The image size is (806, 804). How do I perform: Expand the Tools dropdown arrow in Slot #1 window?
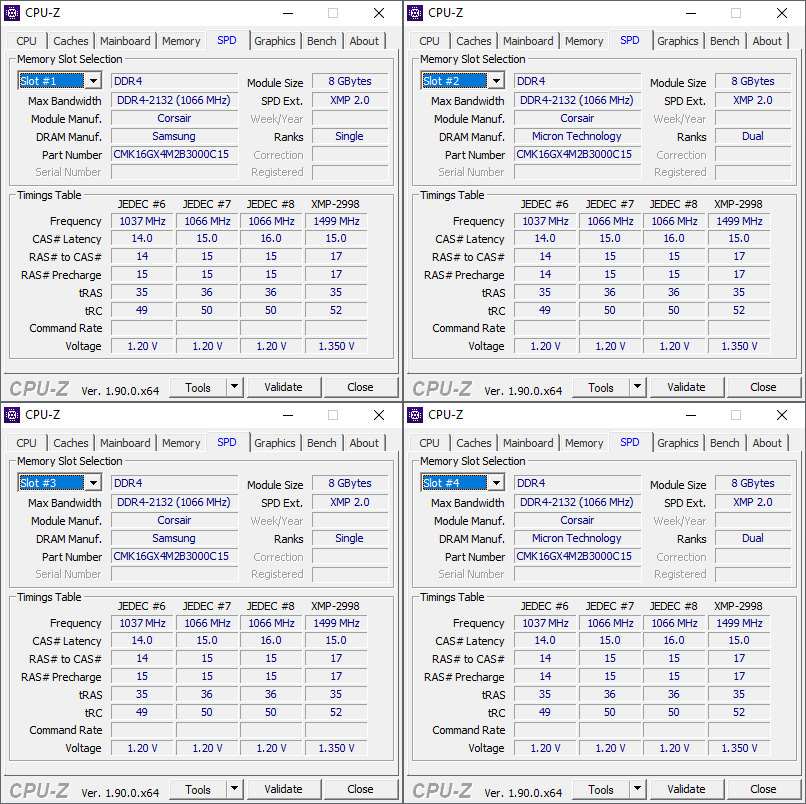point(234,387)
